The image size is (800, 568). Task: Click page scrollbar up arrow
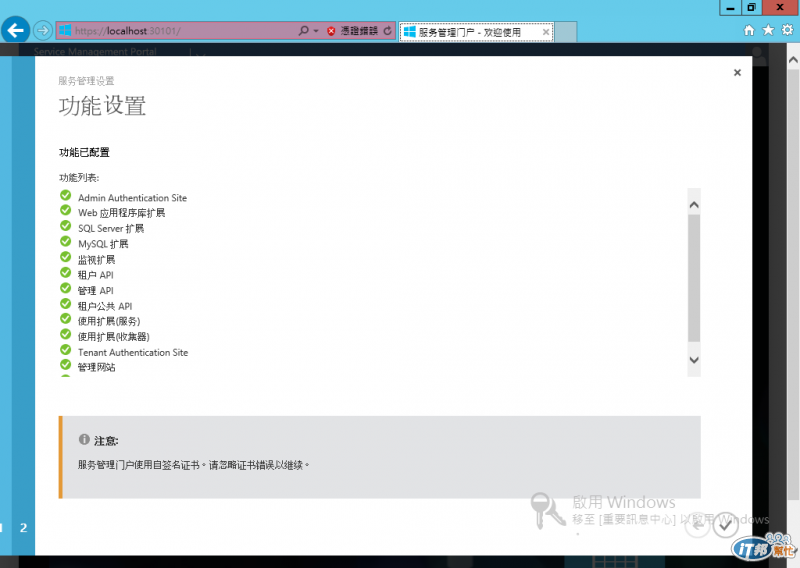tap(793, 60)
